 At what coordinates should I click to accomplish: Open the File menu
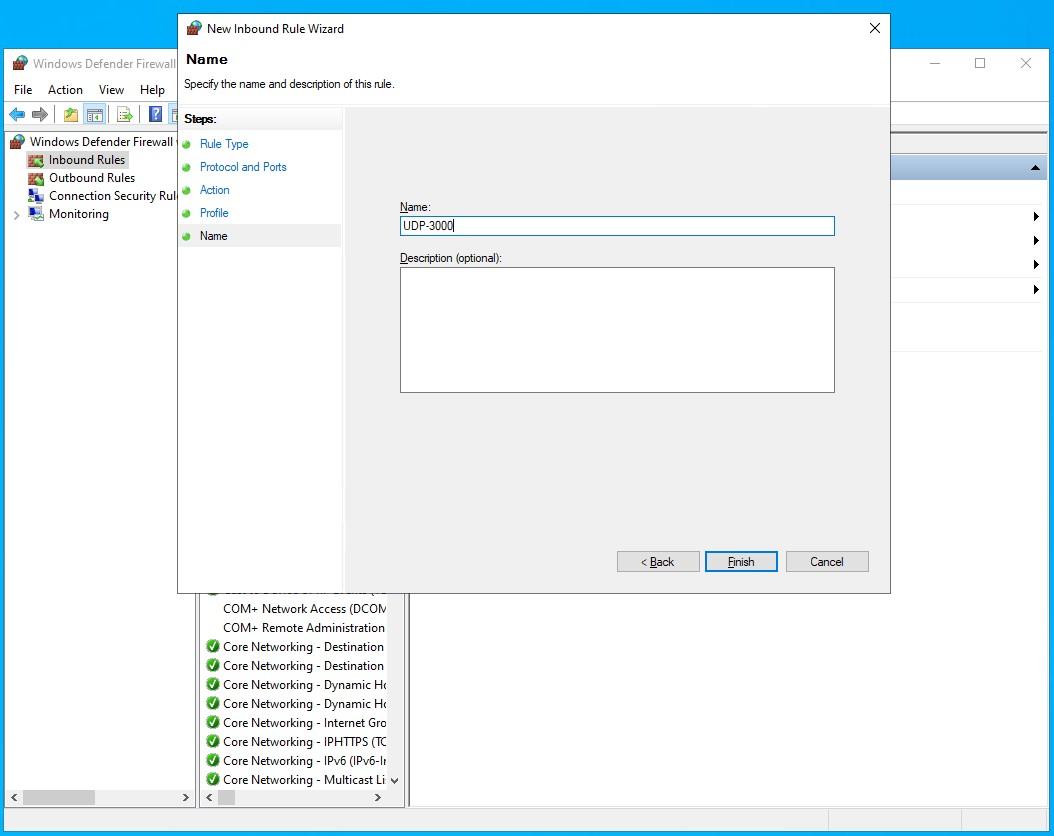(x=23, y=90)
